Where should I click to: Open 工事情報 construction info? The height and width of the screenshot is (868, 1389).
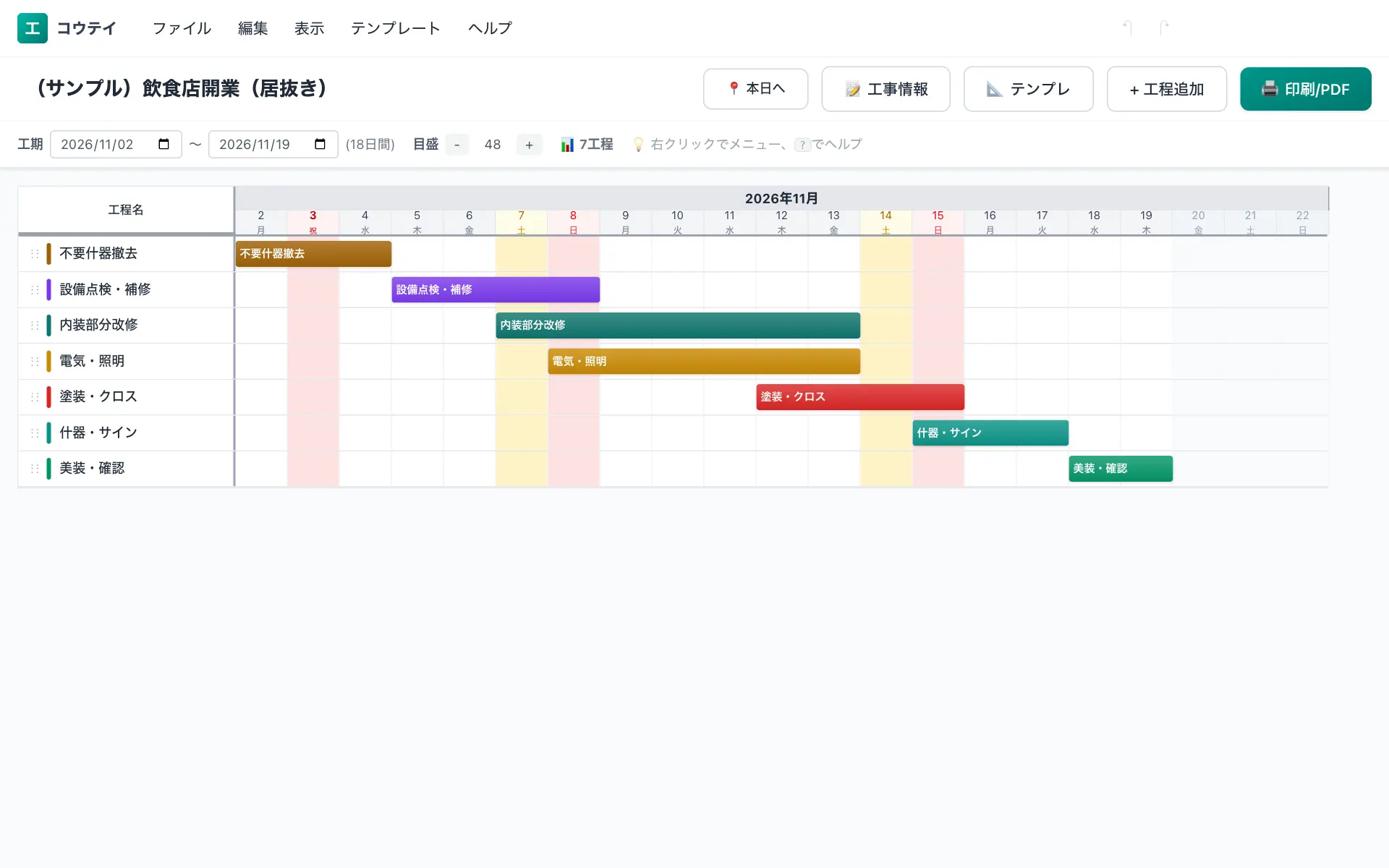click(885, 89)
